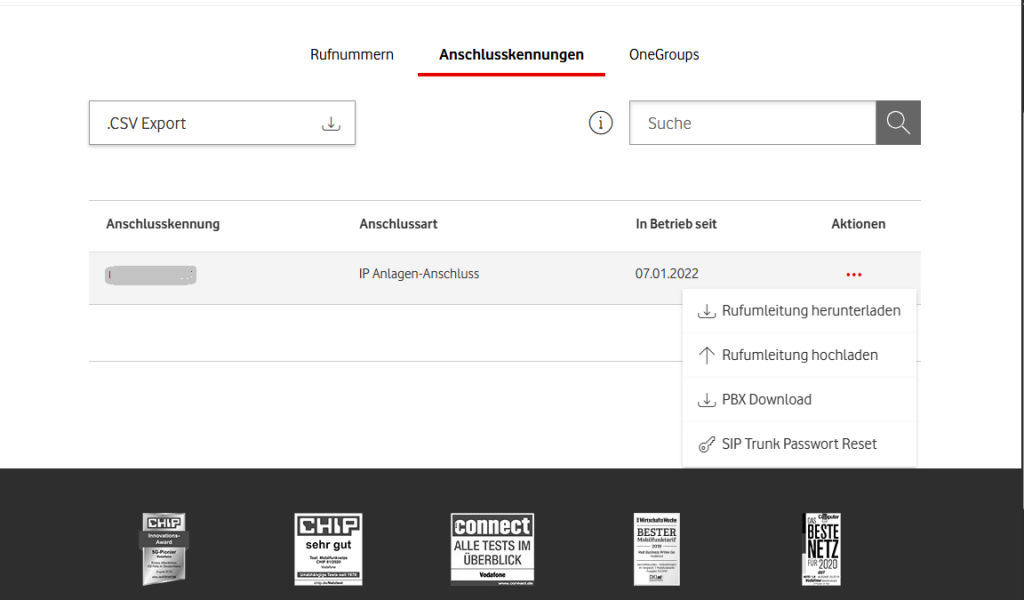Click the key icon beside SIP Trunk

707,445
